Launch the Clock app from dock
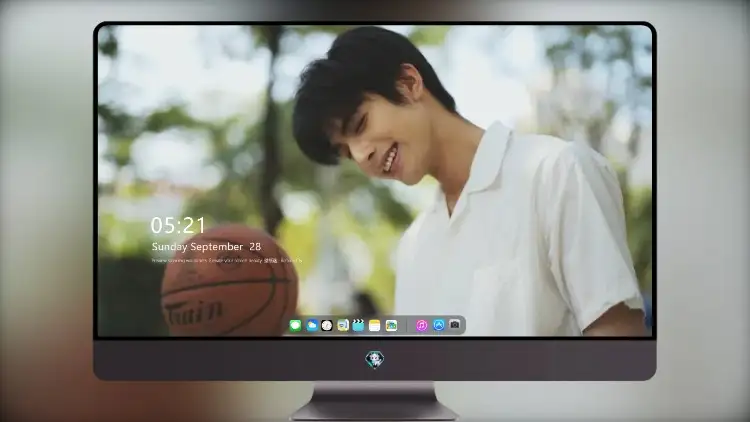This screenshot has width=750, height=422. [327, 325]
